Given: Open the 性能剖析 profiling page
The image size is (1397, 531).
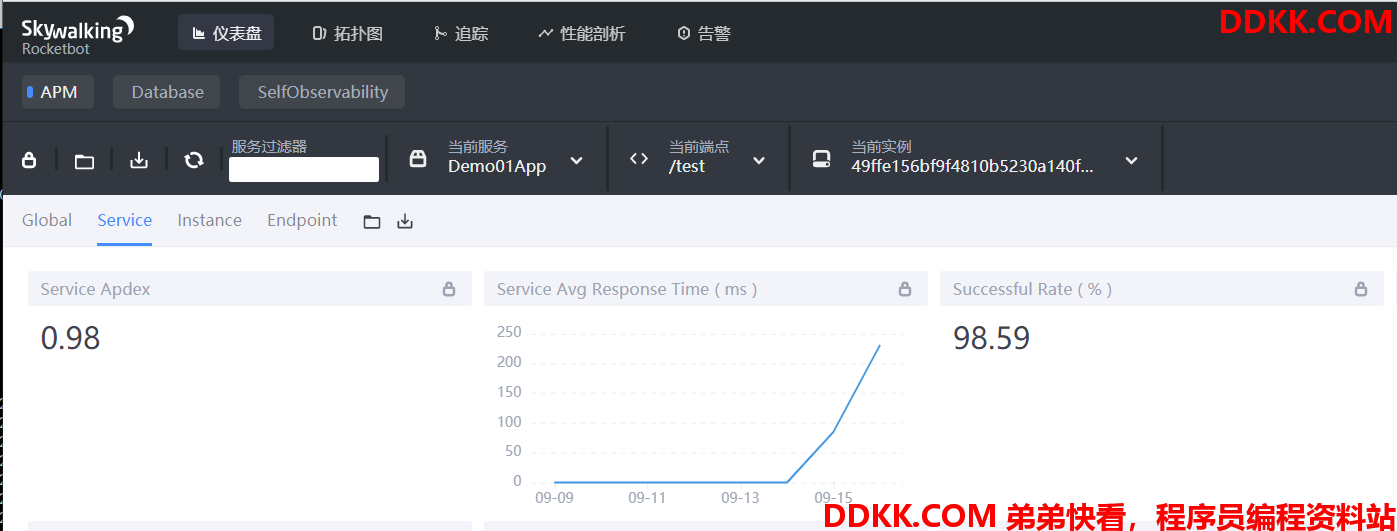Looking at the screenshot, I should coord(581,33).
